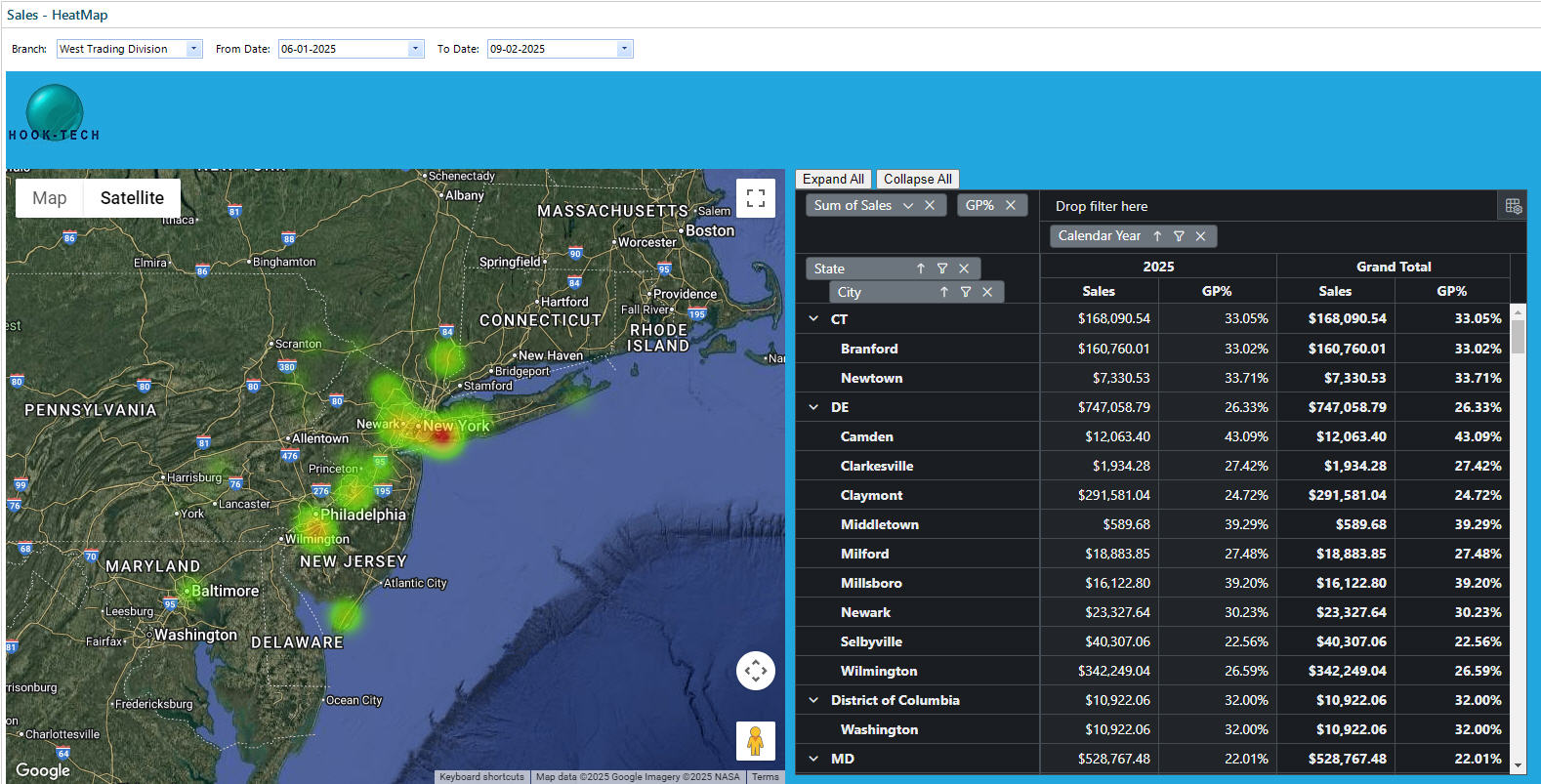Viewport: 1541px width, 784px height.
Task: Open Keyboard shortcuts on the map
Action: tap(481, 777)
